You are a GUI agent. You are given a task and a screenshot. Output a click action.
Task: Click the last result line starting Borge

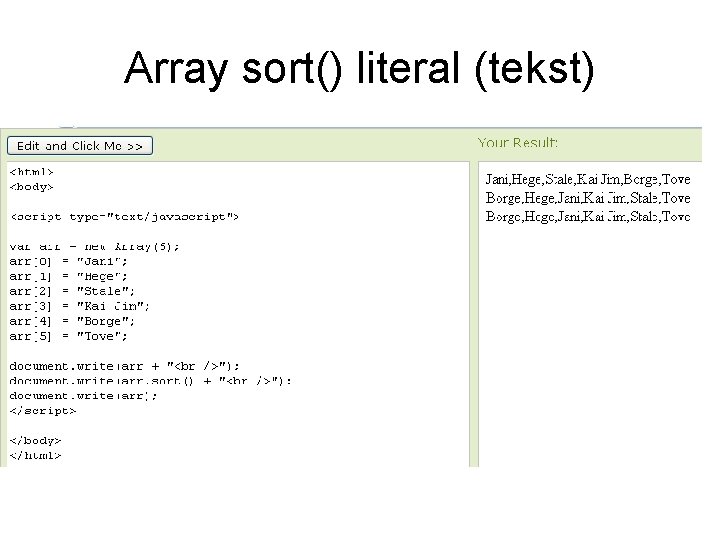pyautogui.click(x=588, y=217)
